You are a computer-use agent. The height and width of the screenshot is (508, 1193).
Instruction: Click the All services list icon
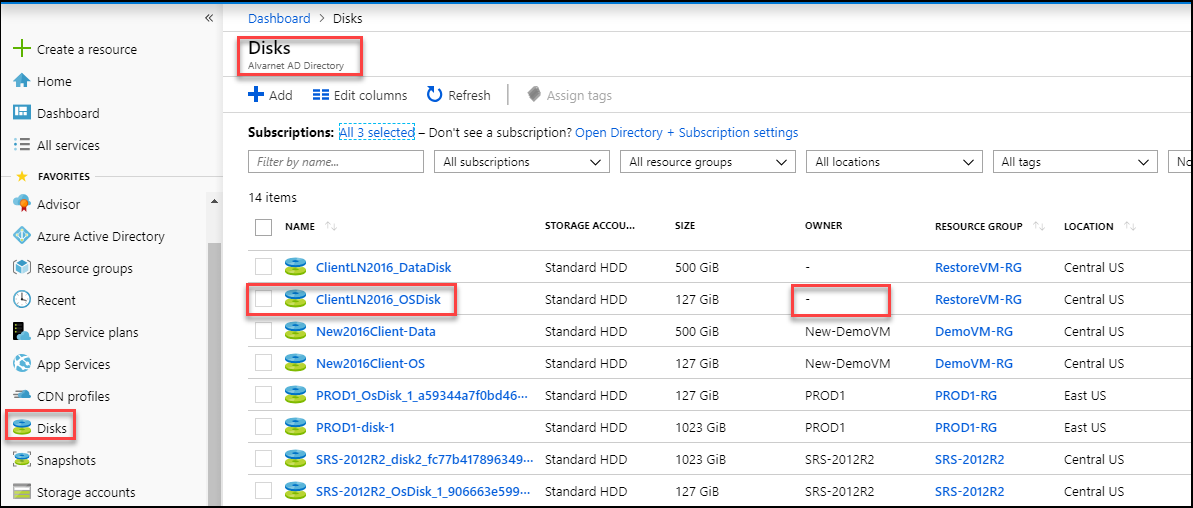coord(22,144)
